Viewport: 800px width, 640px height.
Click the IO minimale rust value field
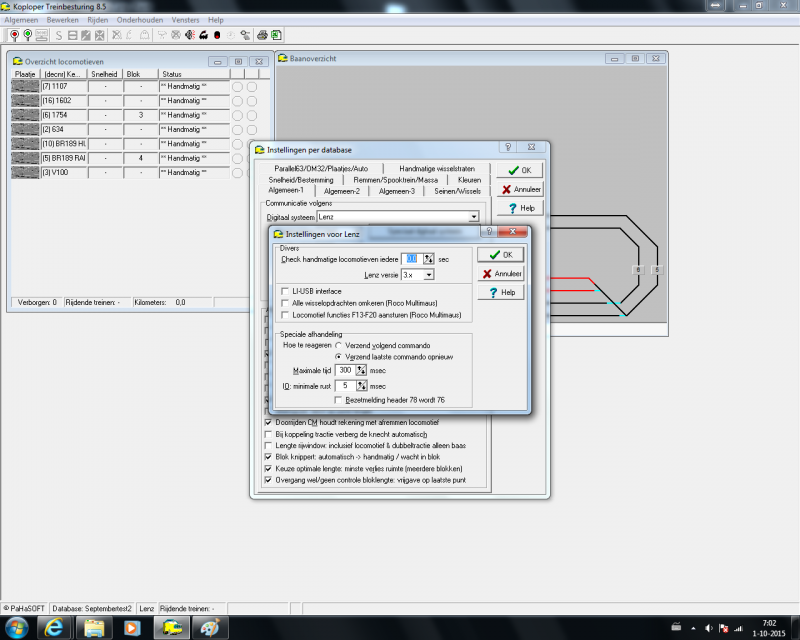345,386
